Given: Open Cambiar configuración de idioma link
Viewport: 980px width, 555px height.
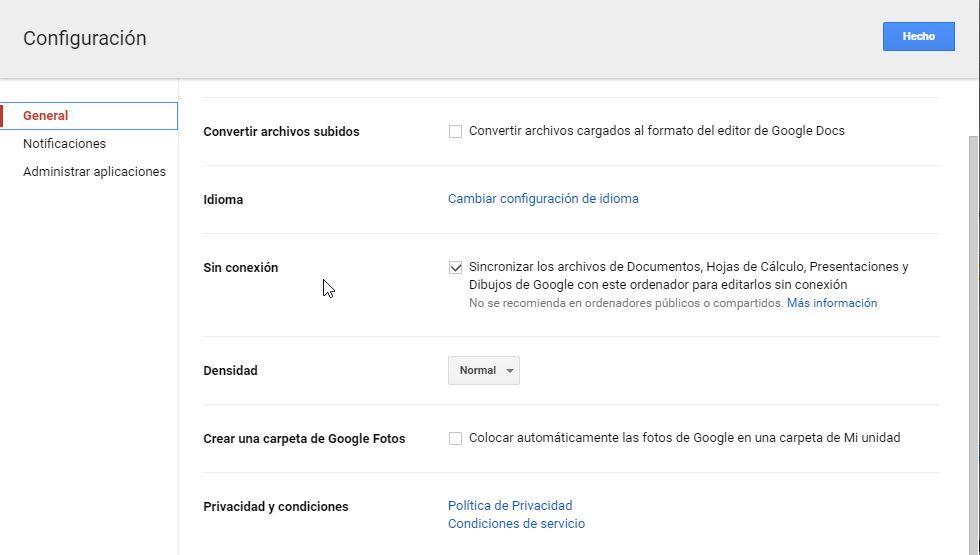Looking at the screenshot, I should (543, 199).
